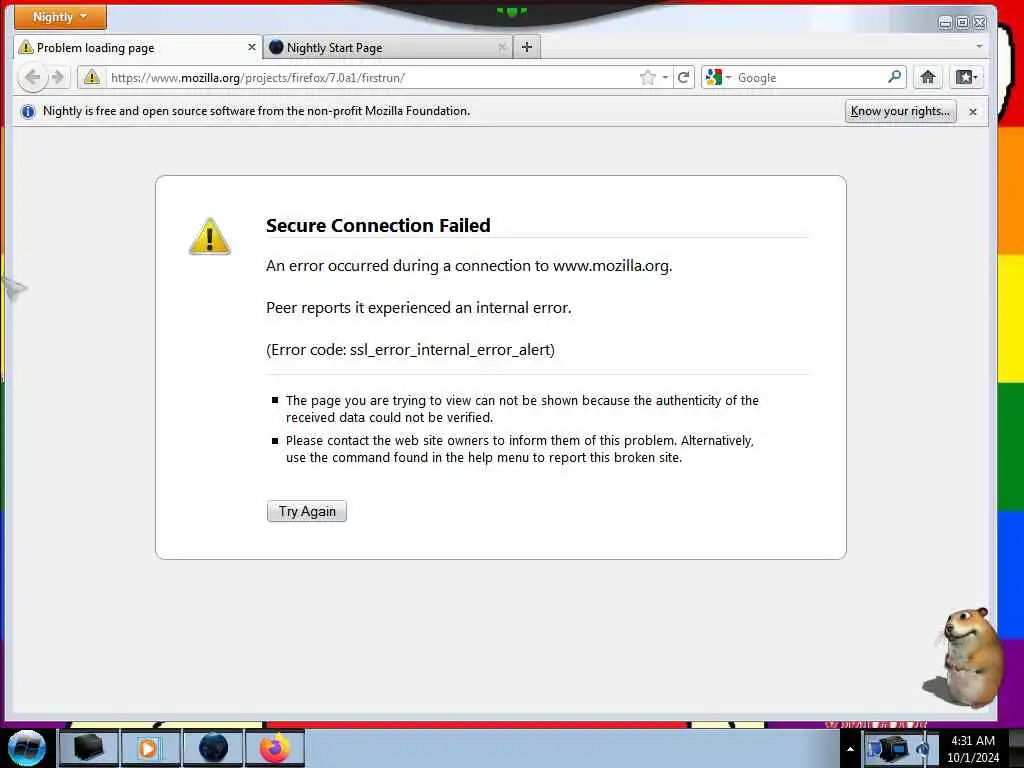The image size is (1024, 768).
Task: Click the Secure Connection Failed heading
Action: [378, 225]
